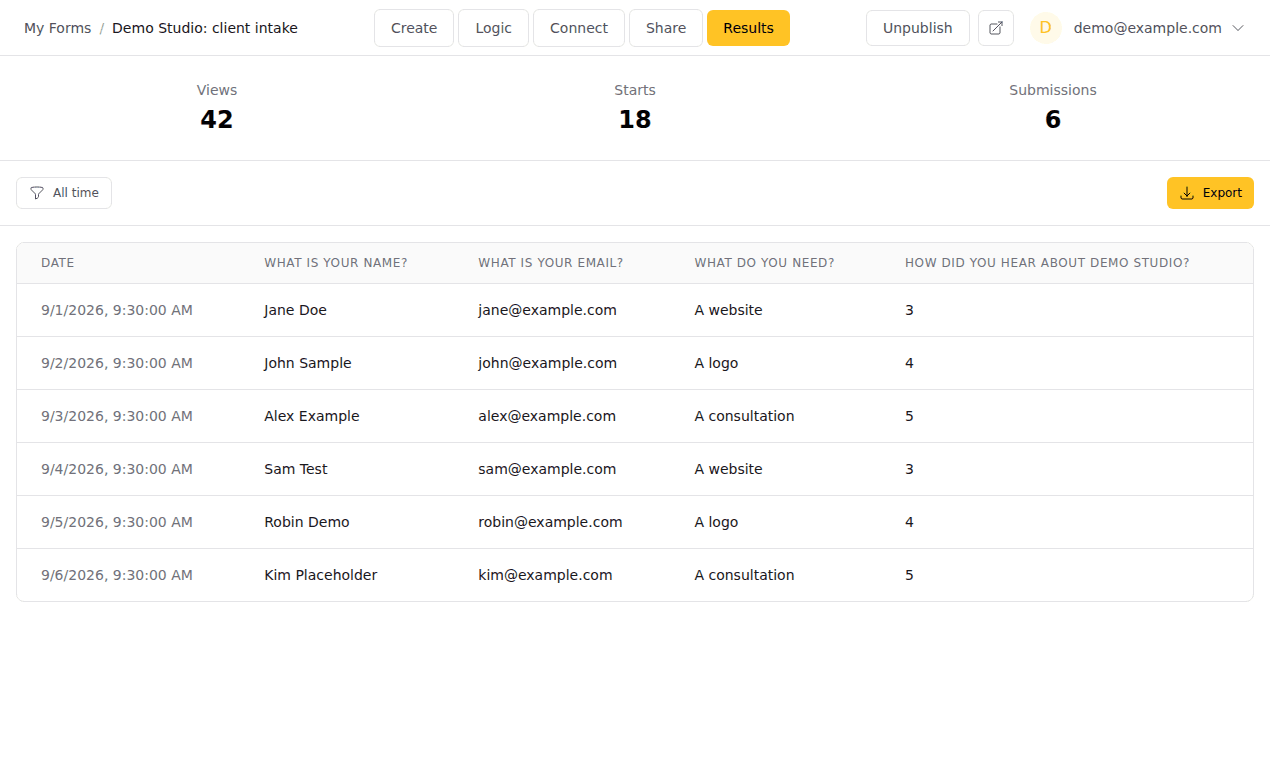The image size is (1270, 760).
Task: Click rating 3 in Sam Test's row
Action: pos(909,469)
